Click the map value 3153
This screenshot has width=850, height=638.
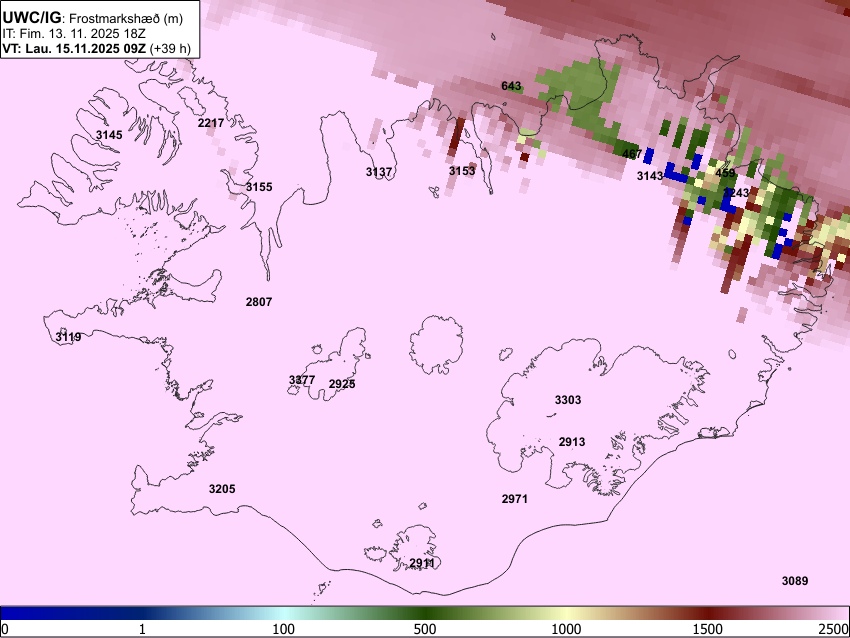tap(462, 171)
